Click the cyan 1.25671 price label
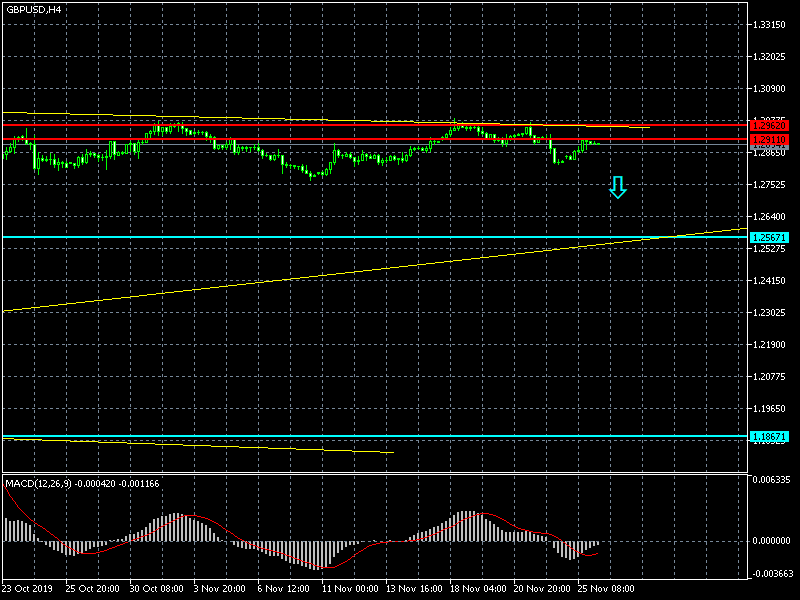This screenshot has width=800, height=600. [x=770, y=238]
